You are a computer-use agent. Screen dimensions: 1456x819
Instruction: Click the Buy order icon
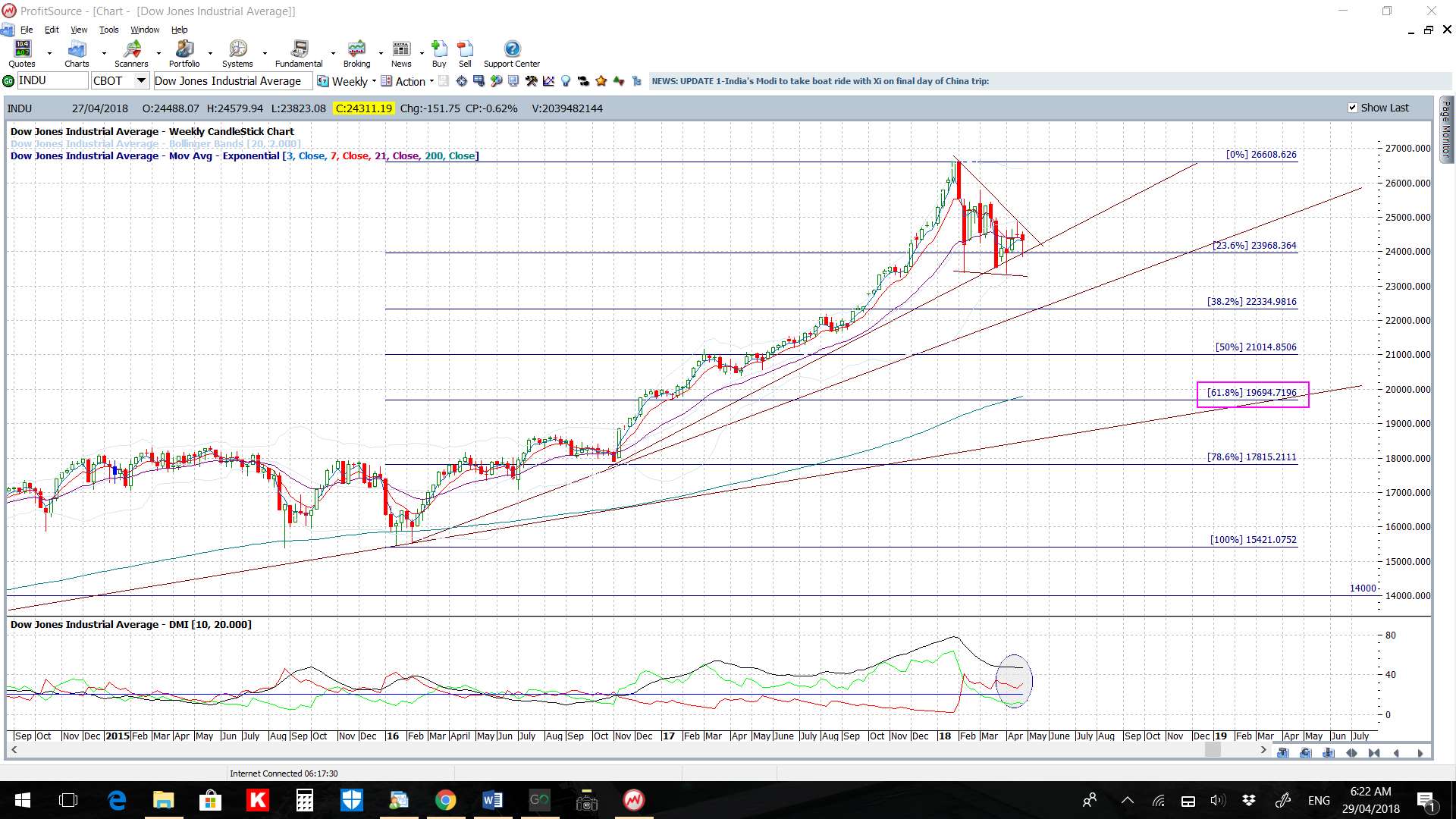click(x=439, y=54)
